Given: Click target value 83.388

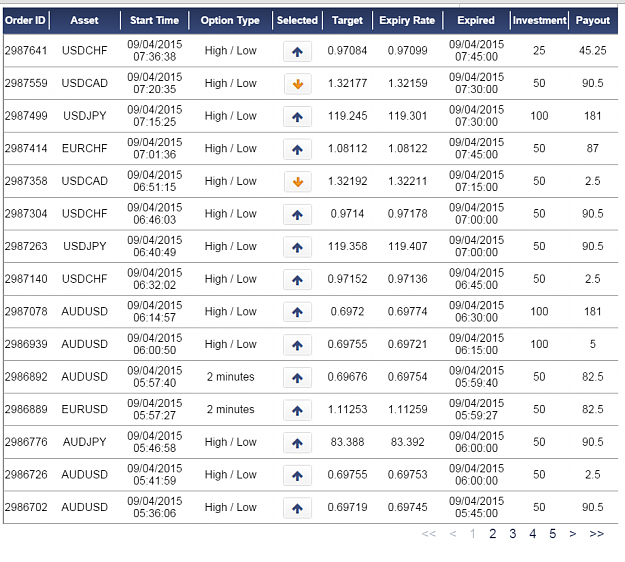Looking at the screenshot, I should [347, 442].
